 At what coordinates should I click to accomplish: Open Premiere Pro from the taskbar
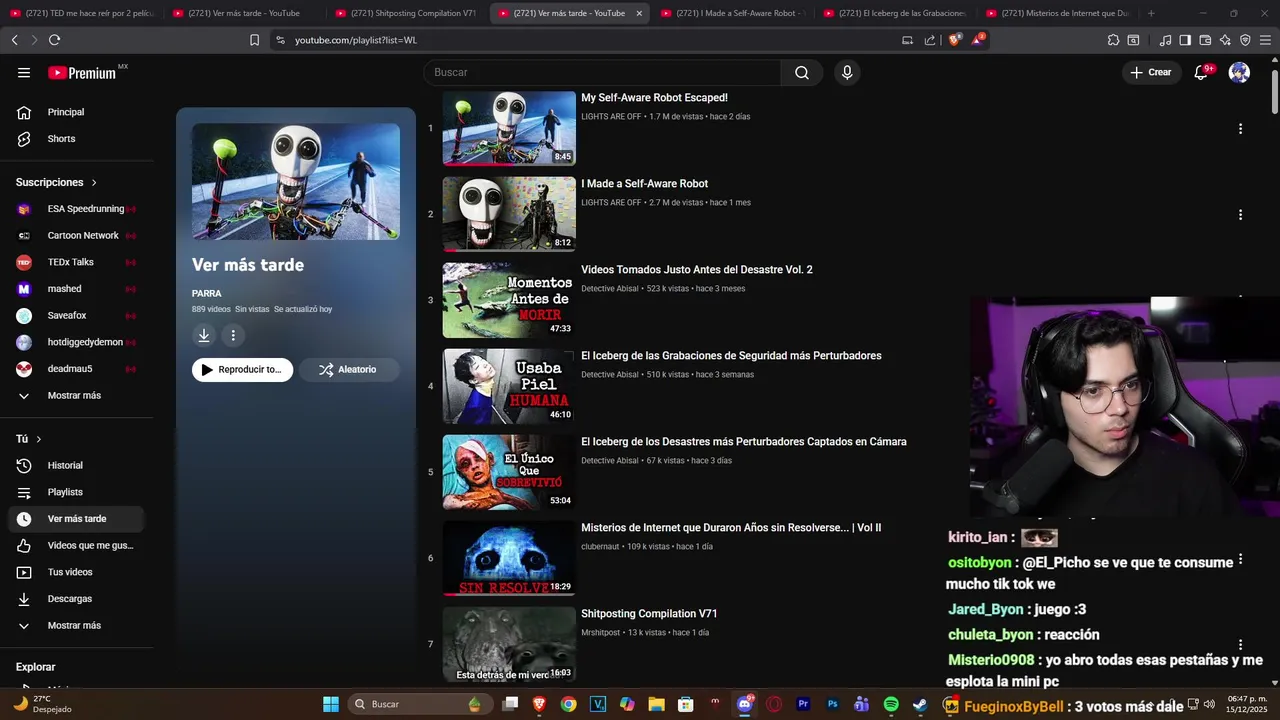click(x=803, y=704)
